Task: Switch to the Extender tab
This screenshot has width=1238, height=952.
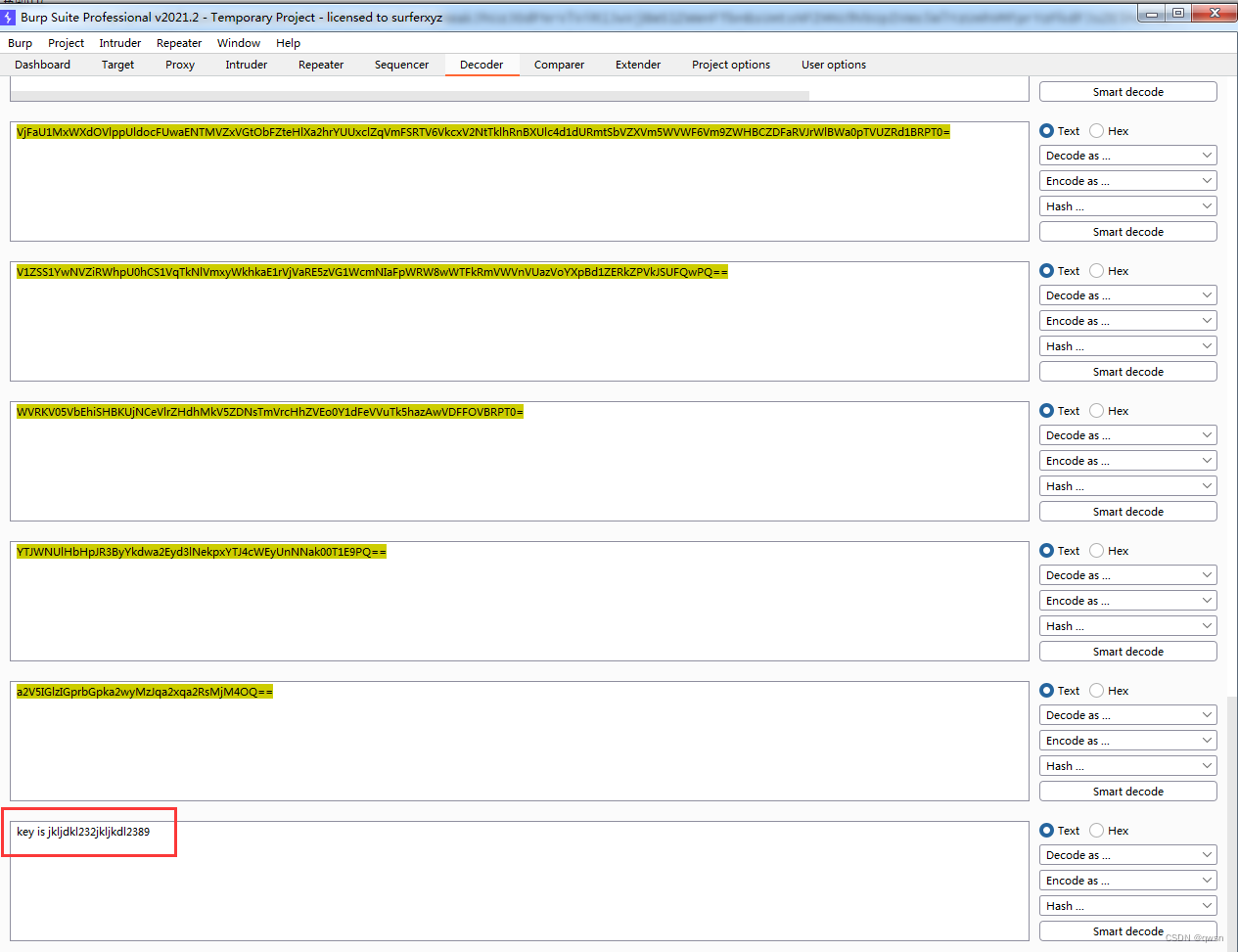Action: [x=638, y=65]
